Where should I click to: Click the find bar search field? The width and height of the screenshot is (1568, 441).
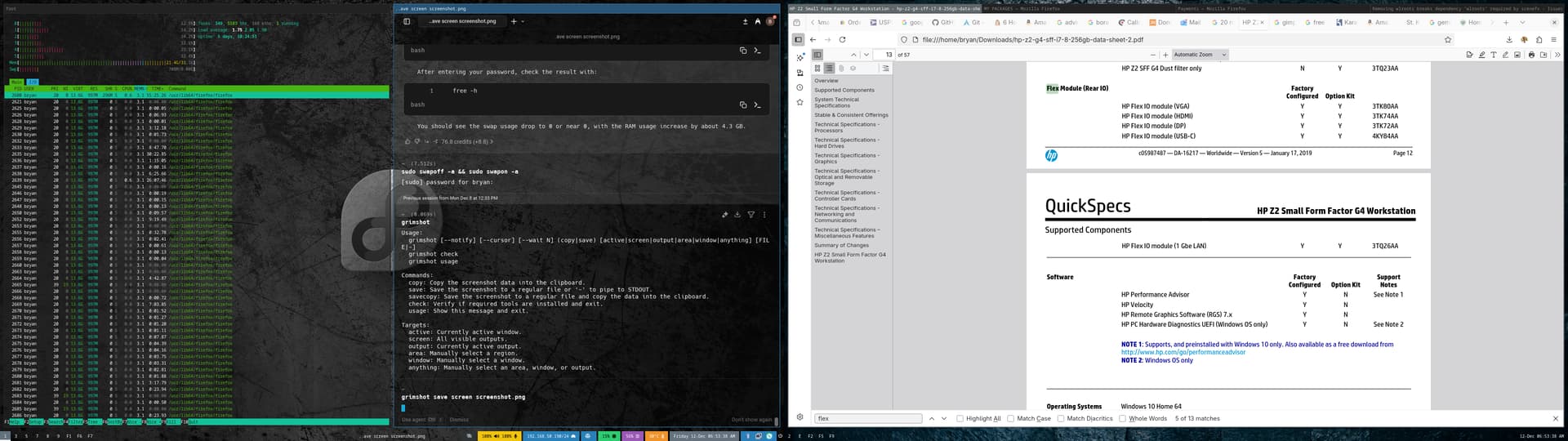click(867, 418)
